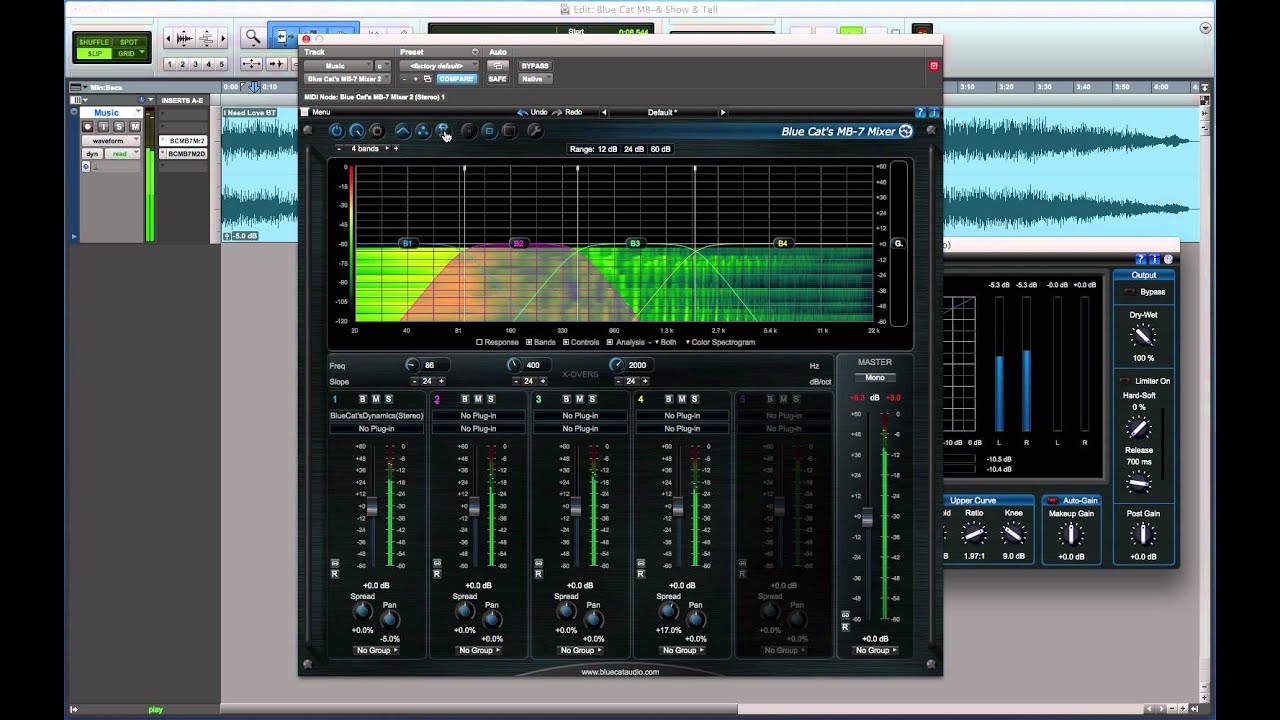Open the master strip No Group dropdown
Image resolution: width=1280 pixels, height=720 pixels.
coord(875,650)
